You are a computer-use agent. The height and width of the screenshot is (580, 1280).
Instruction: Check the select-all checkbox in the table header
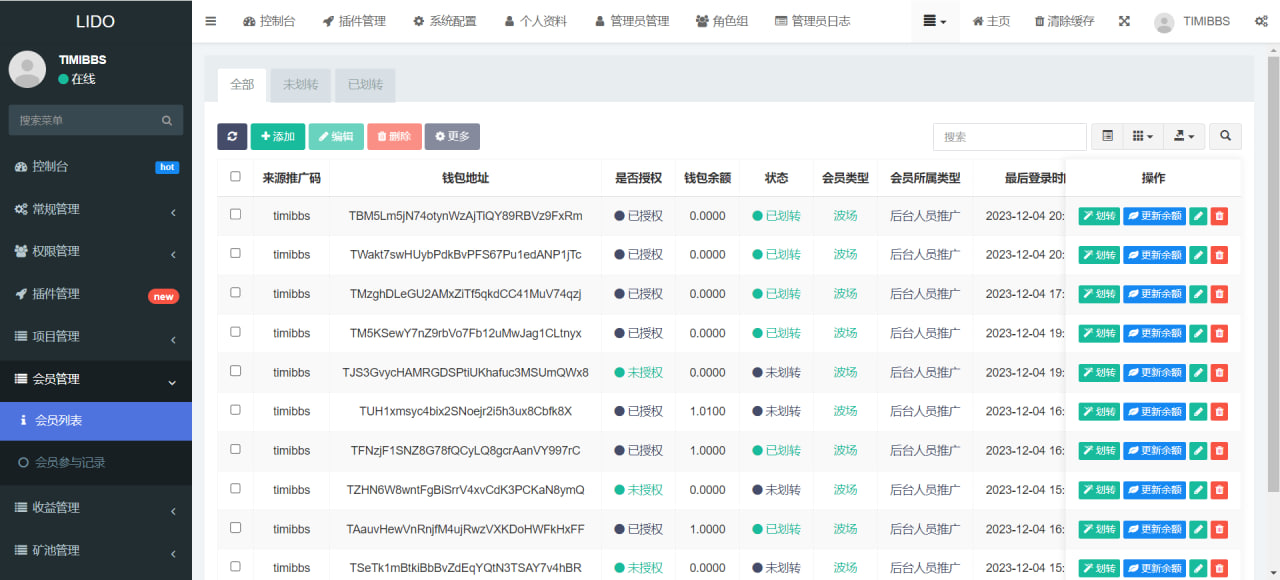point(235,175)
